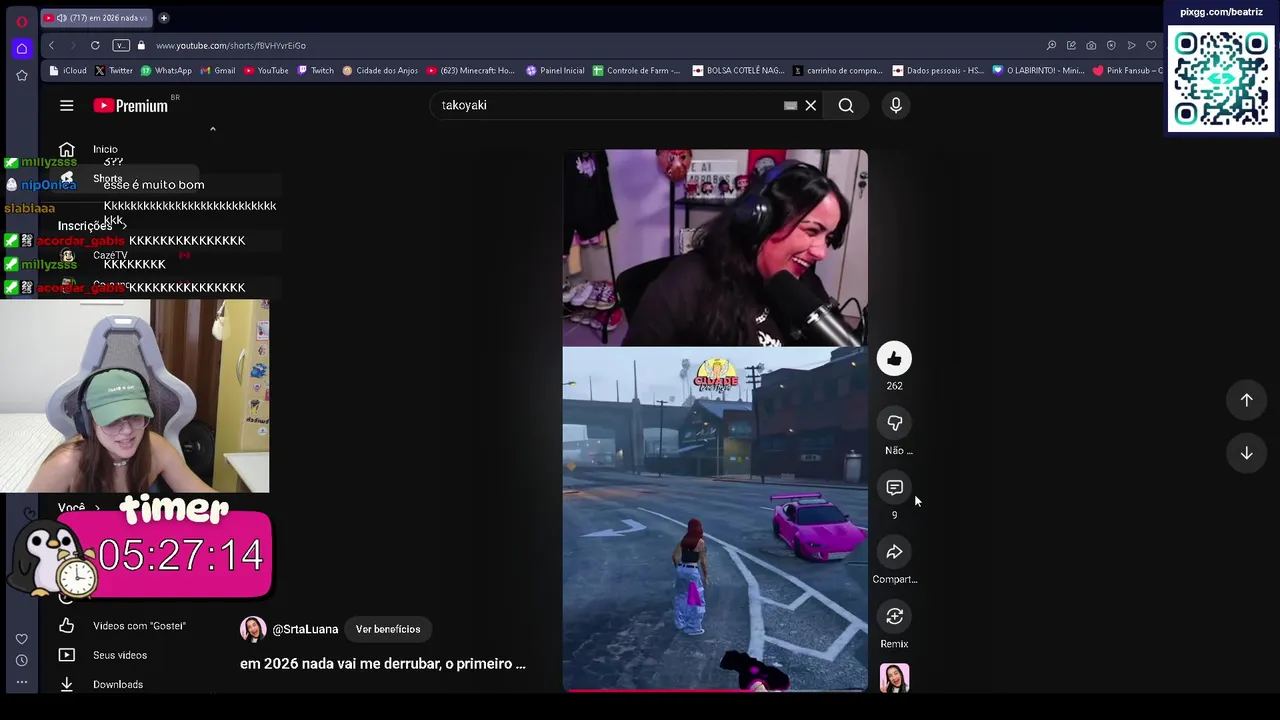Dislike the Short with thumbs down
The image size is (1280, 720).
[x=894, y=423]
